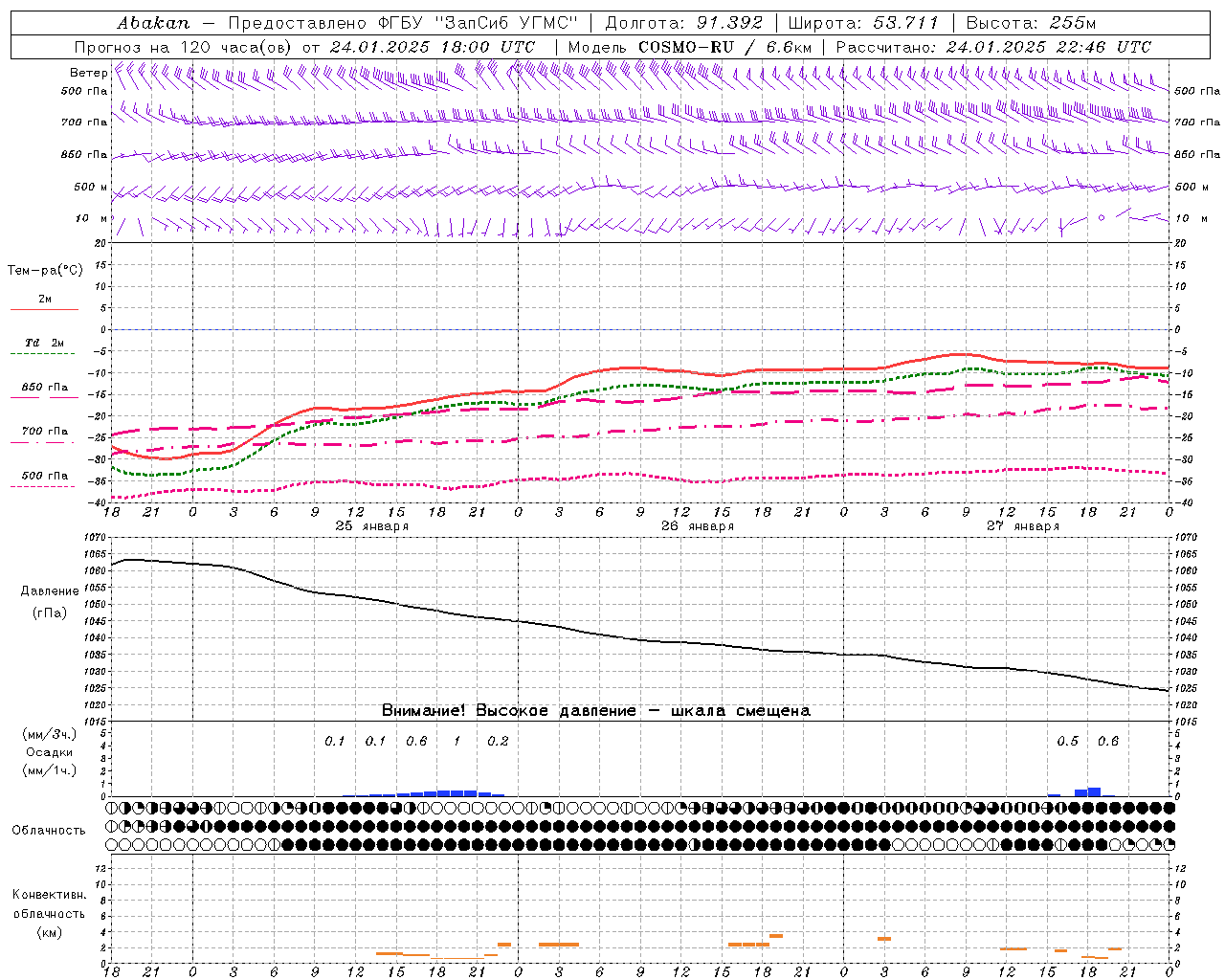Click the 'Осадки' precipitation label

(49, 753)
